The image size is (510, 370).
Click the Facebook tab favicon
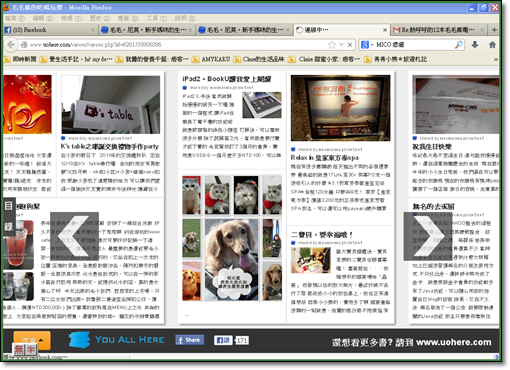pos(8,30)
